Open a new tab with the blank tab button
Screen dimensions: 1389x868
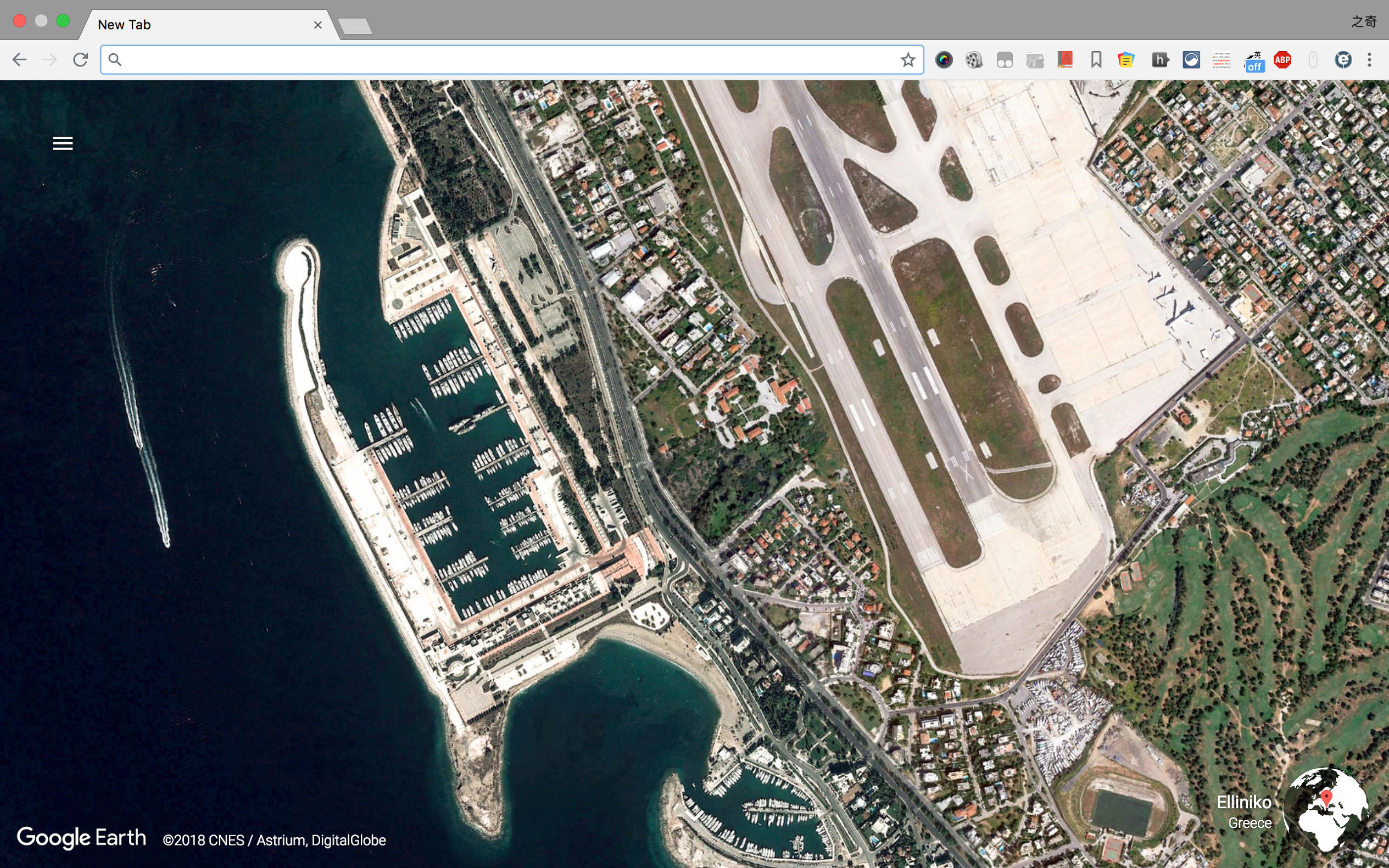(x=355, y=26)
